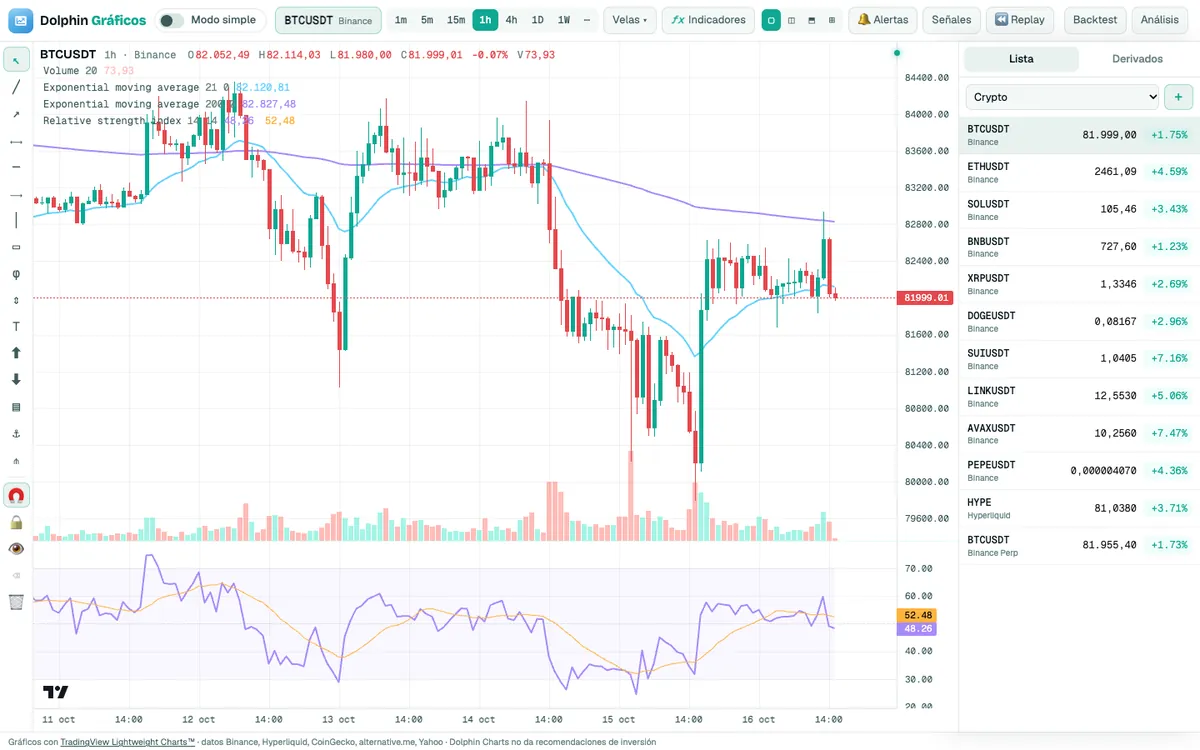Open the Análisis panel
The width and height of the screenshot is (1200, 750).
1160,20
